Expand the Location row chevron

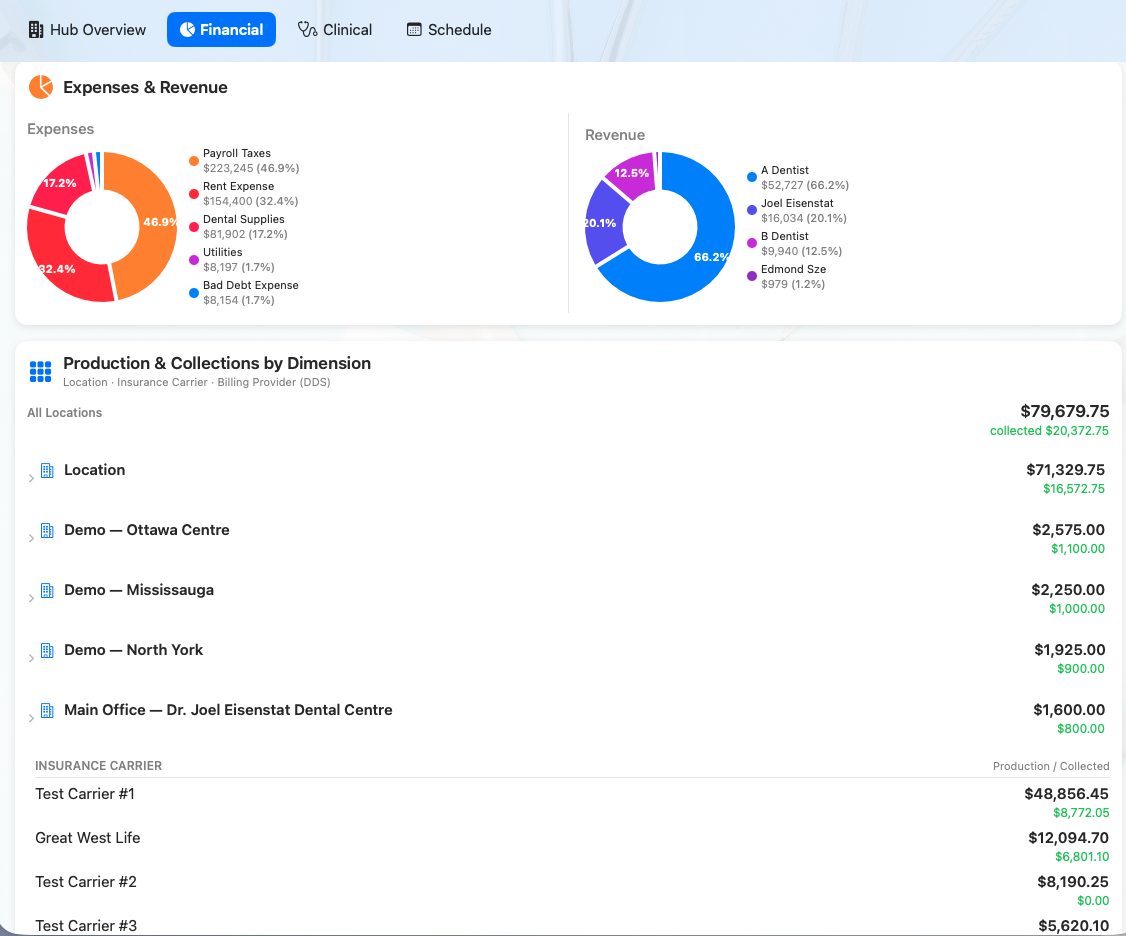[x=31, y=478]
